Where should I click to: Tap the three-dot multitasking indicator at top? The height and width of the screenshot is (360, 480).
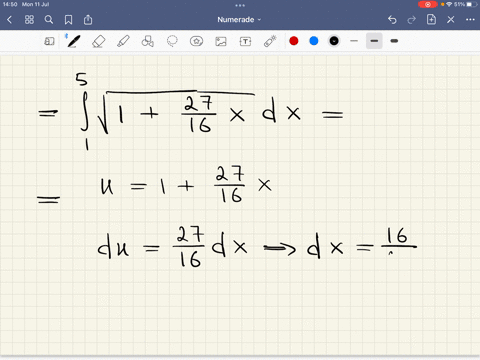[240, 5]
